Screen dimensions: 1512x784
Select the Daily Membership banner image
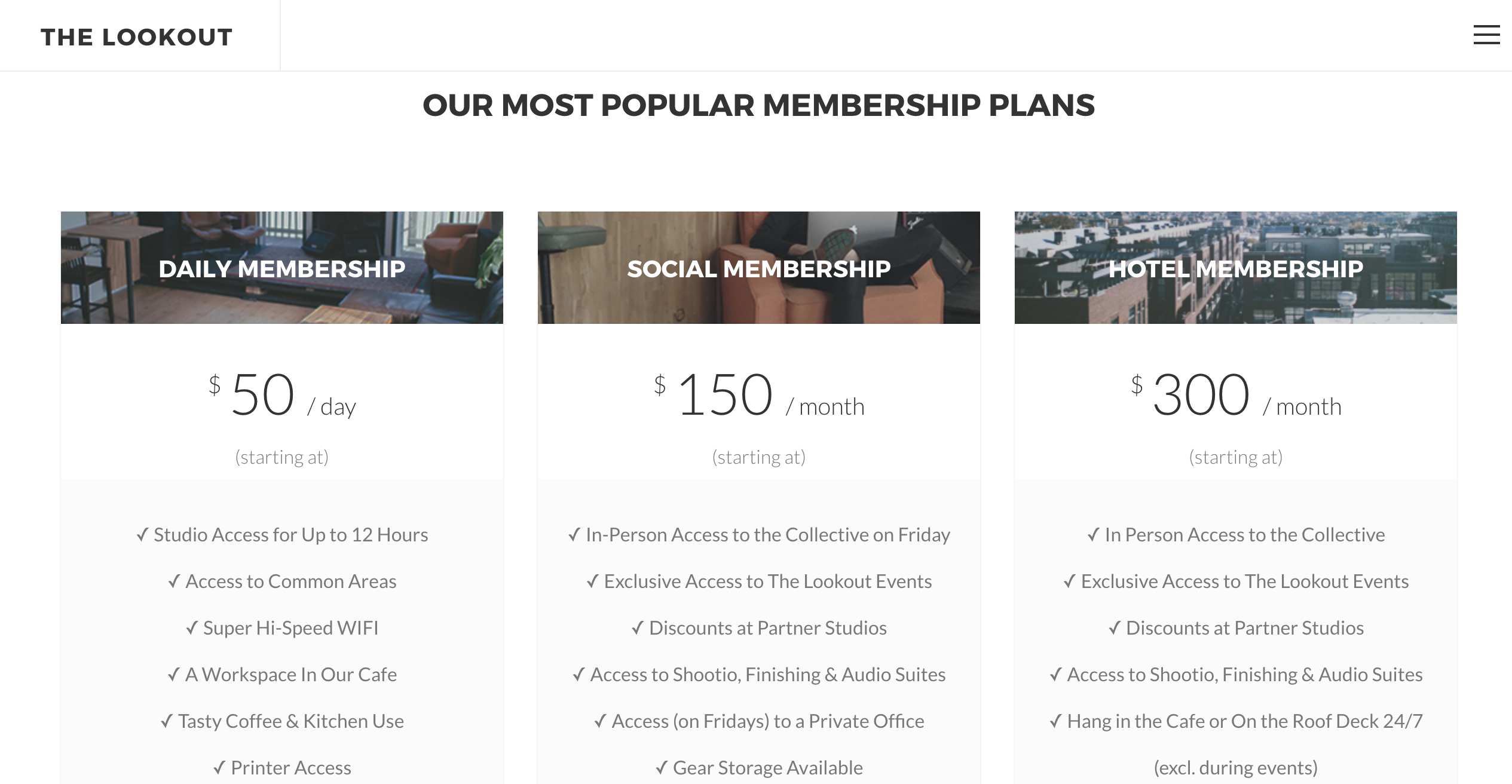click(x=281, y=268)
